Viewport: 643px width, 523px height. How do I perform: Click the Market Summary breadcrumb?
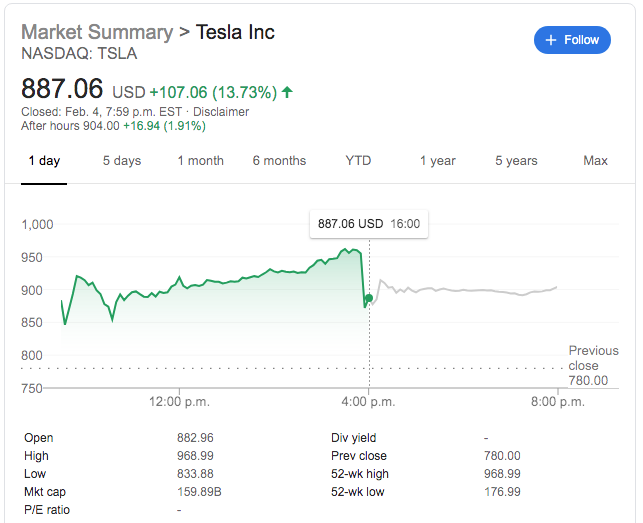coord(96,32)
